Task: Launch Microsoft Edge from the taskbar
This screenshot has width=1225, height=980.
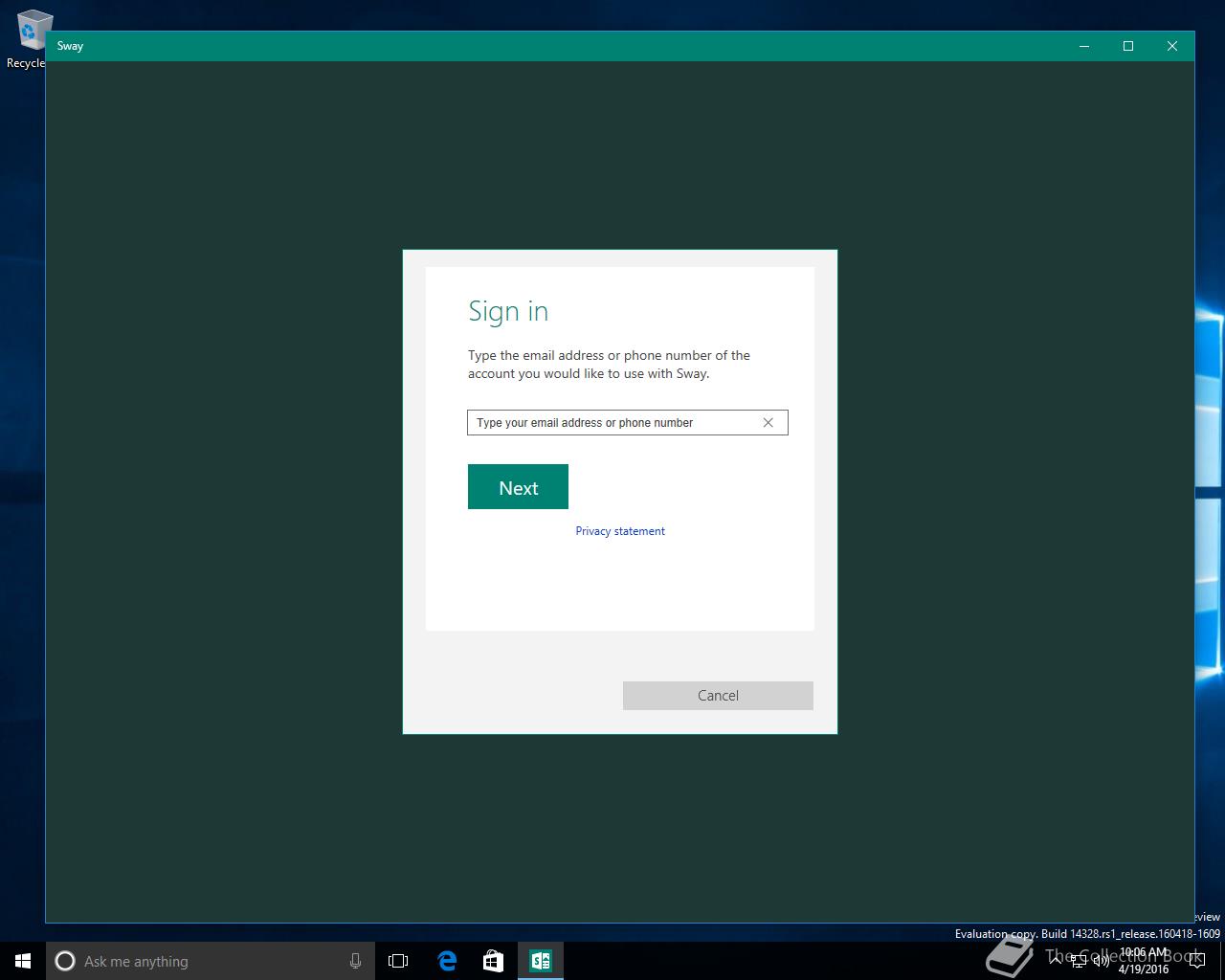Action: coord(447,961)
